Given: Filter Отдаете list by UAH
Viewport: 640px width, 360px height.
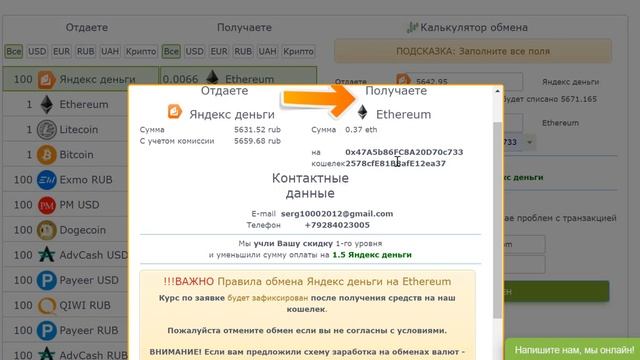Looking at the screenshot, I should pos(110,51).
